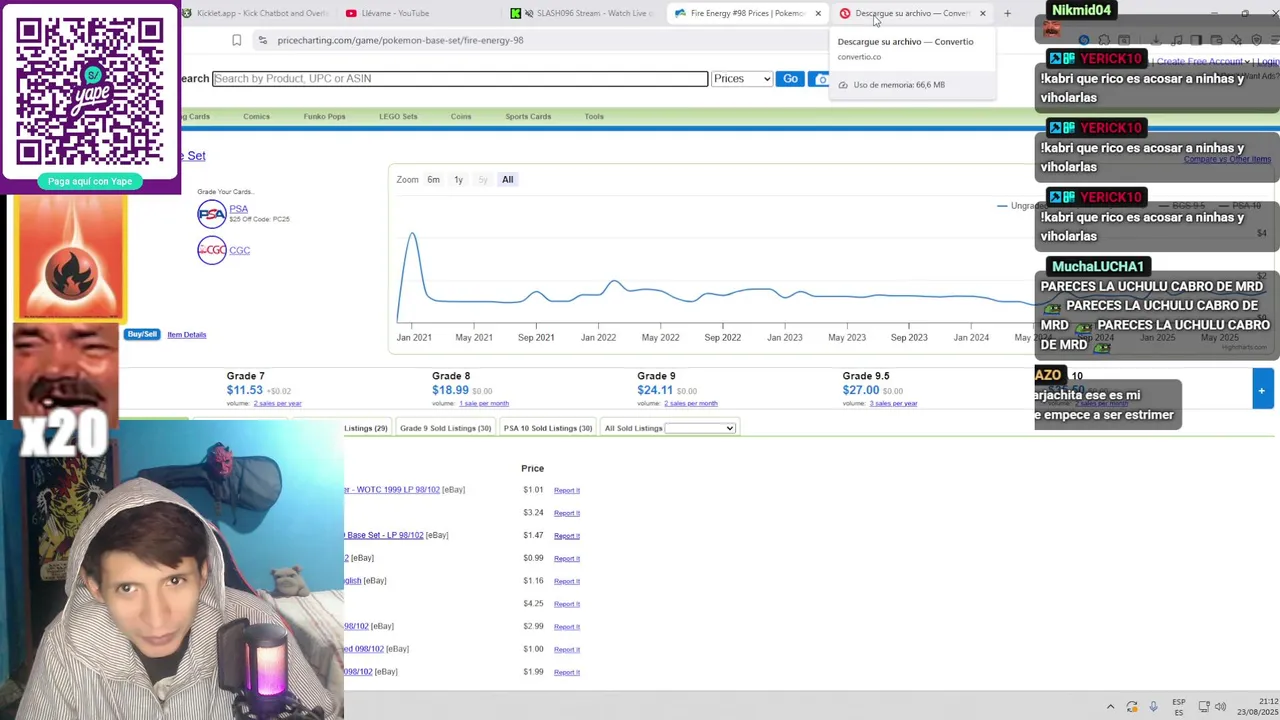
Task: Click the bookmark icon beside the address bar
Action: pyautogui.click(x=237, y=40)
